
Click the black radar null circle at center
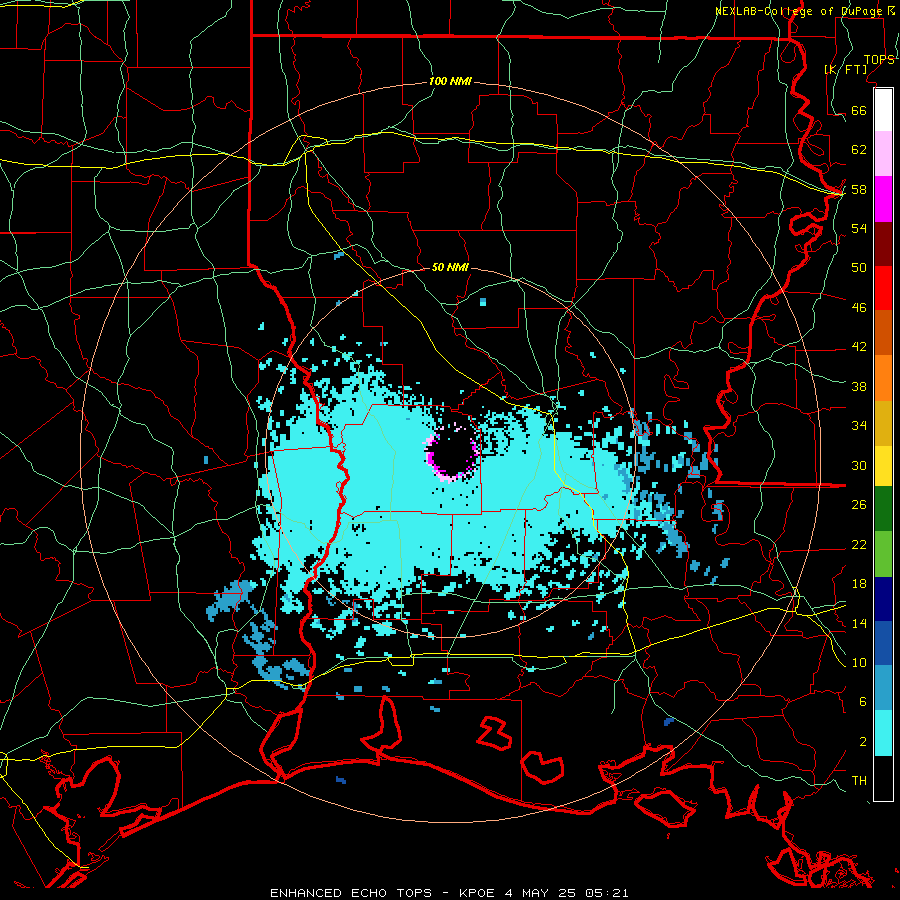(453, 453)
